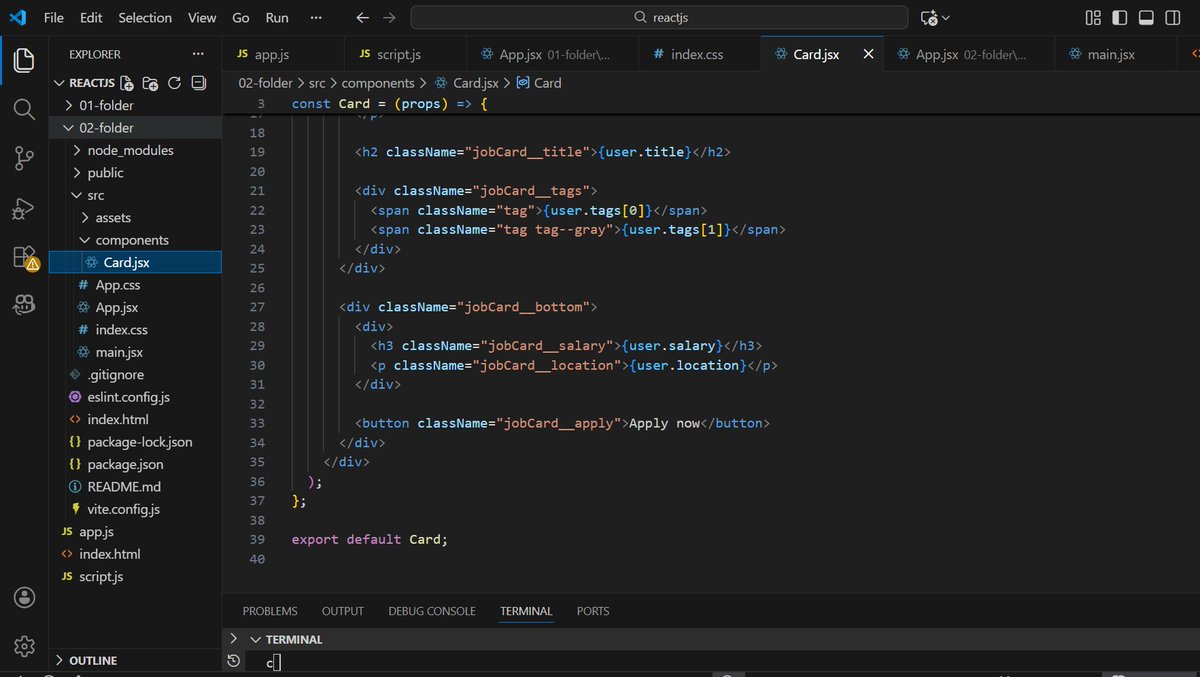The width and height of the screenshot is (1200, 677).
Task: Click the Customize Layout icon
Action: click(x=1093, y=18)
